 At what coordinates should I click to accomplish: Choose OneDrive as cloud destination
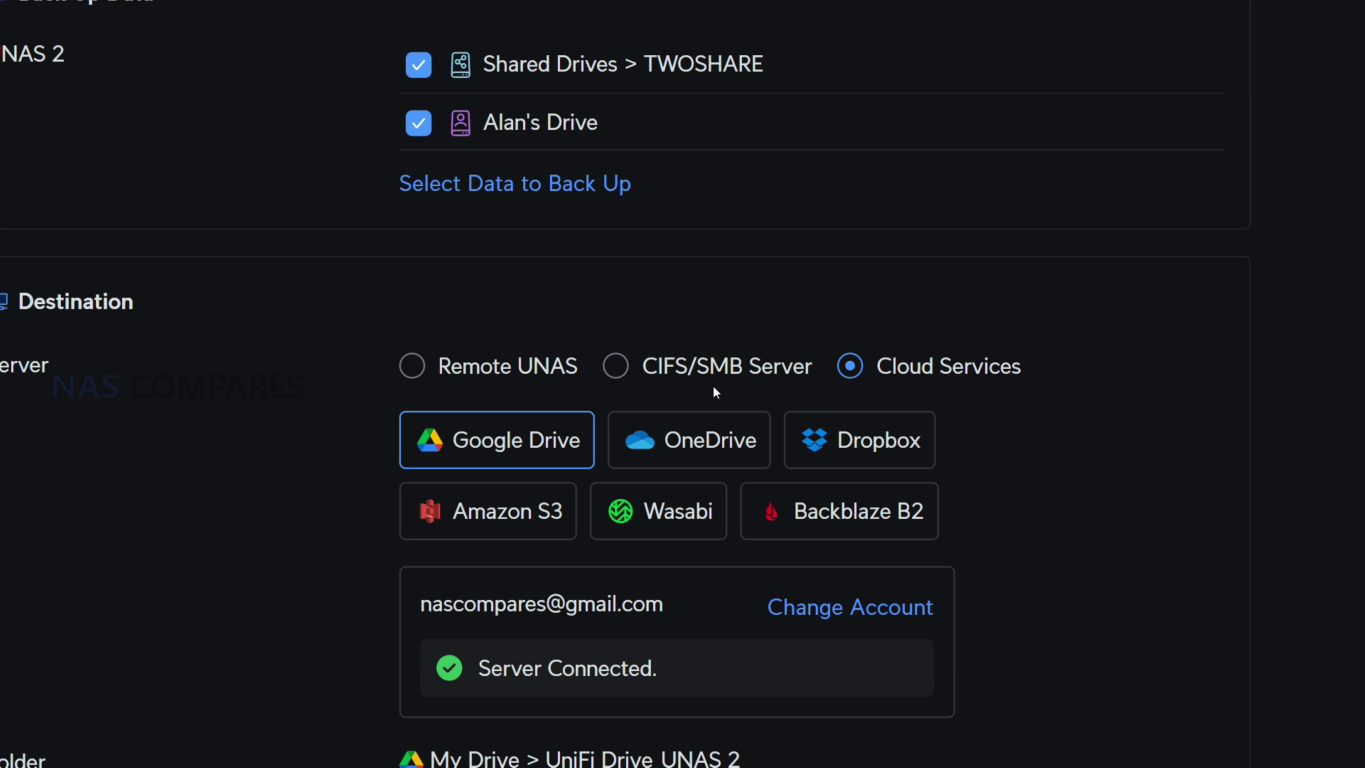pos(689,440)
